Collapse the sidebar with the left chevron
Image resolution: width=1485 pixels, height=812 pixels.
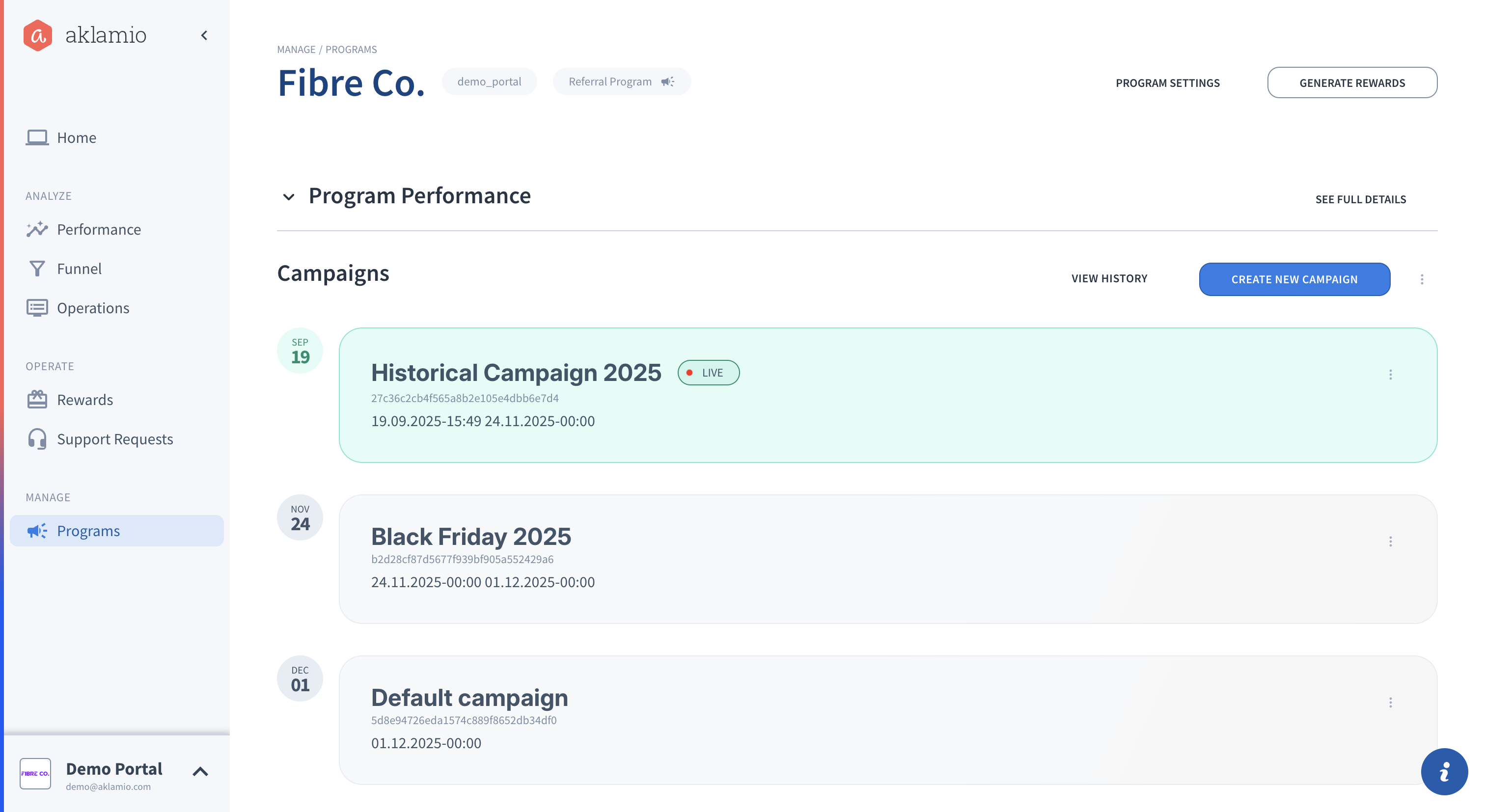click(x=204, y=36)
